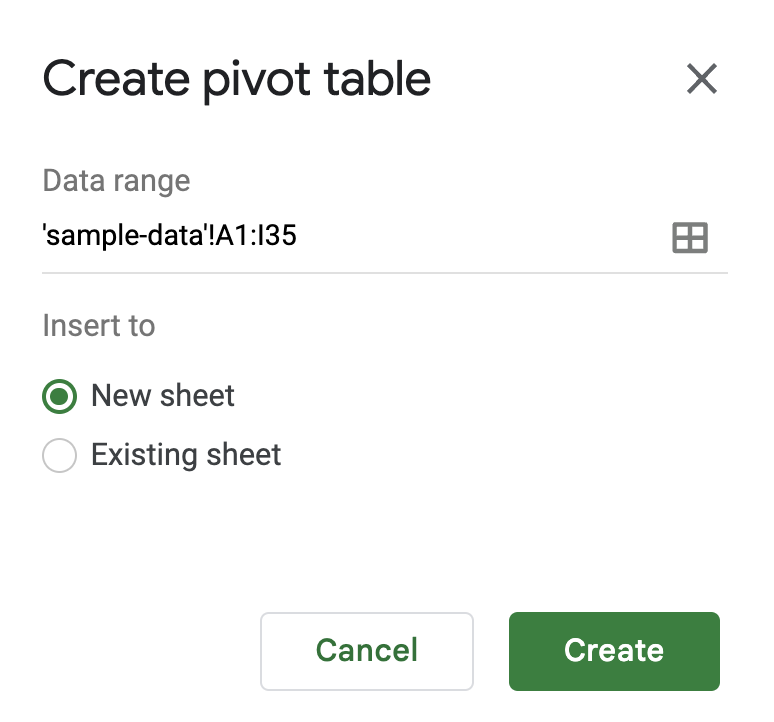Click the 'Existing sheet' option label

(x=186, y=455)
